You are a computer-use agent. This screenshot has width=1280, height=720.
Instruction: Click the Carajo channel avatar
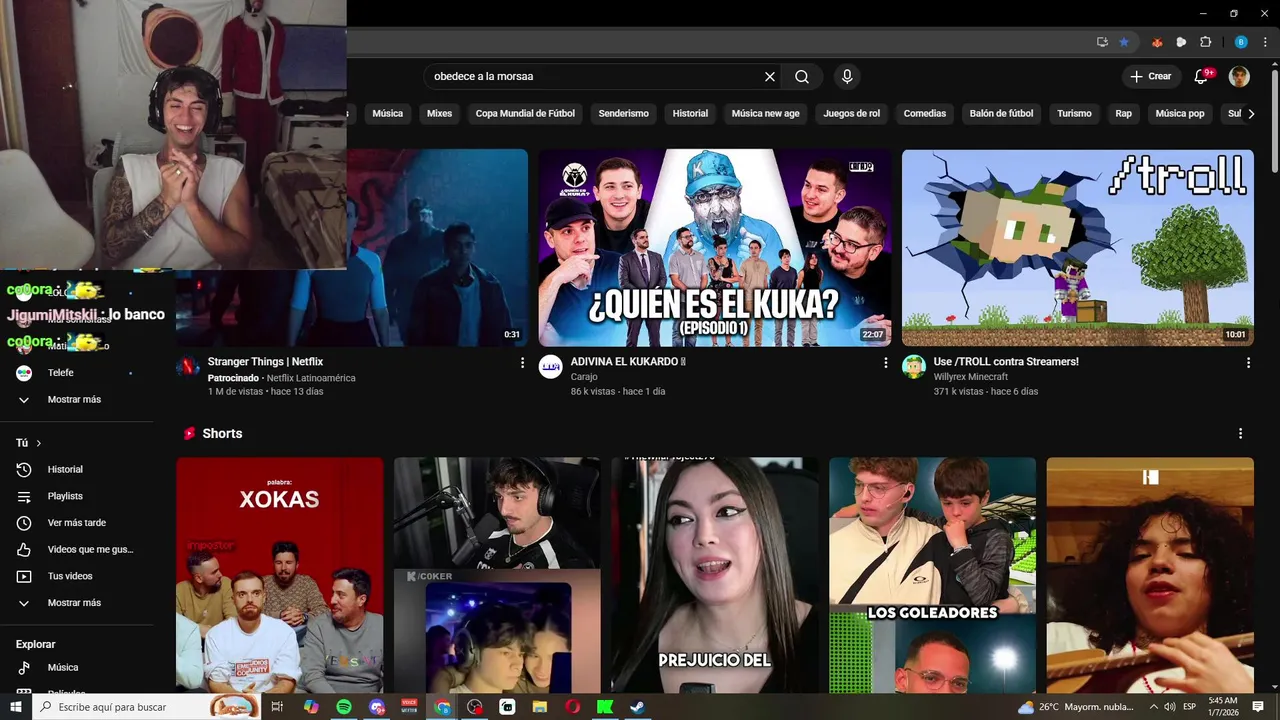pyautogui.click(x=551, y=367)
